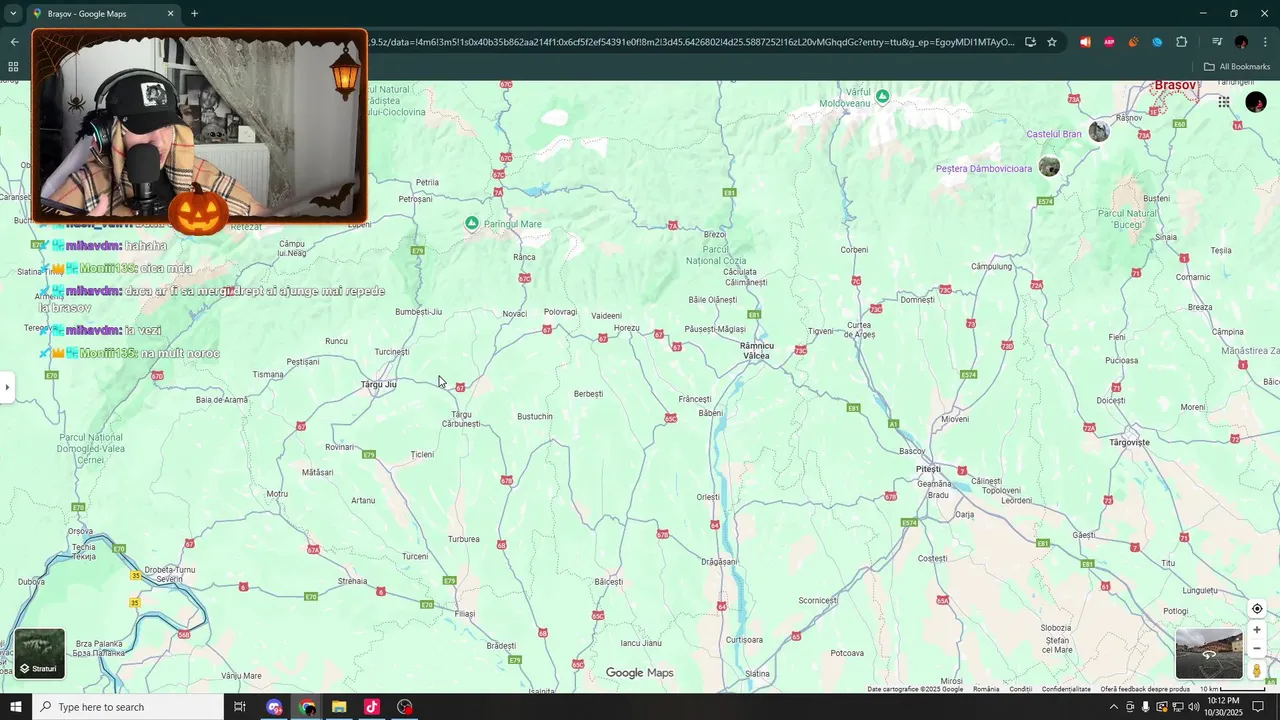Open Chrome's three-dot menu
Viewport: 1280px width, 720px height.
tap(1265, 42)
